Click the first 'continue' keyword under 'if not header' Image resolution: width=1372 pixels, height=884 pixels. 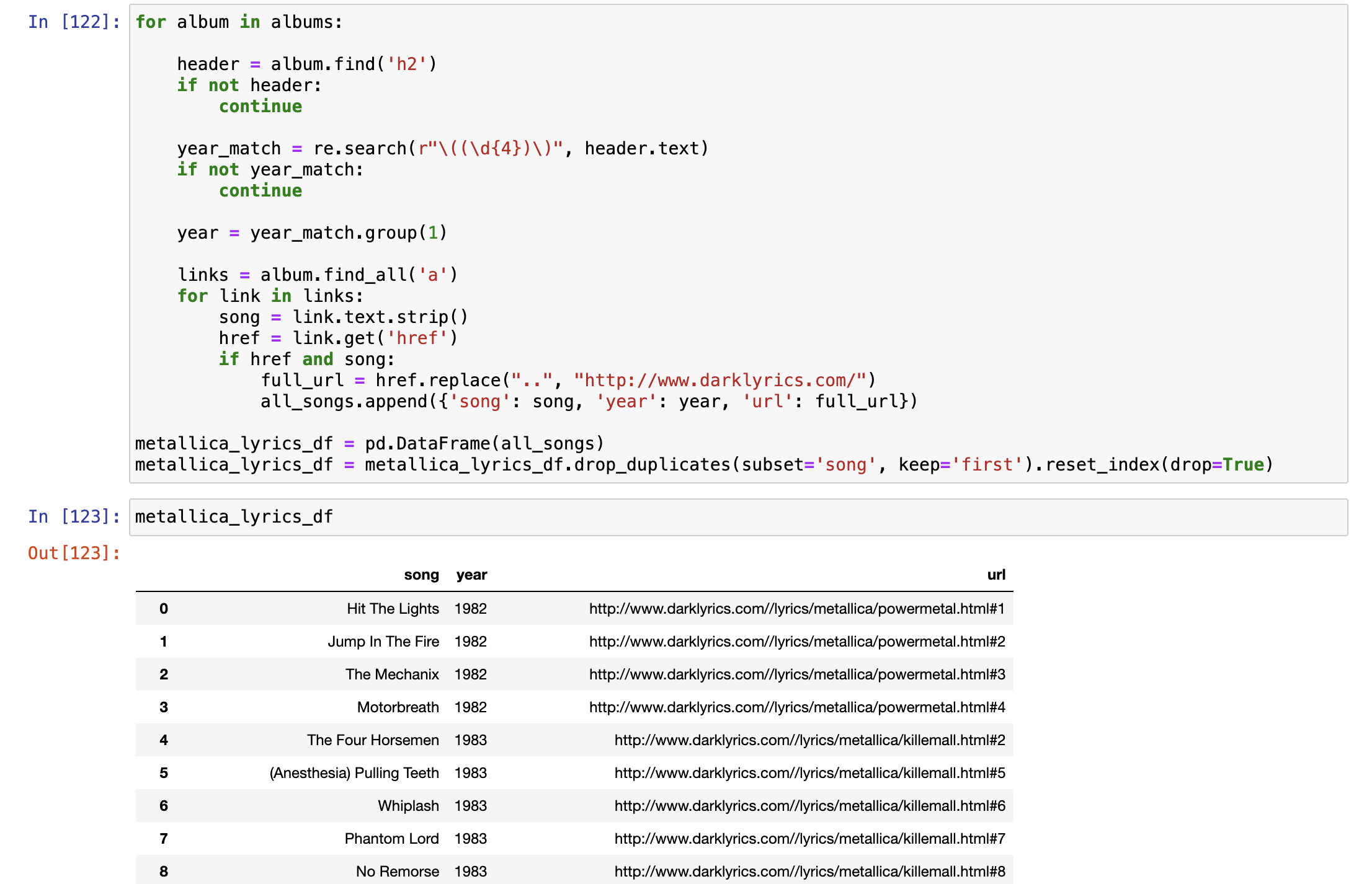coord(261,107)
